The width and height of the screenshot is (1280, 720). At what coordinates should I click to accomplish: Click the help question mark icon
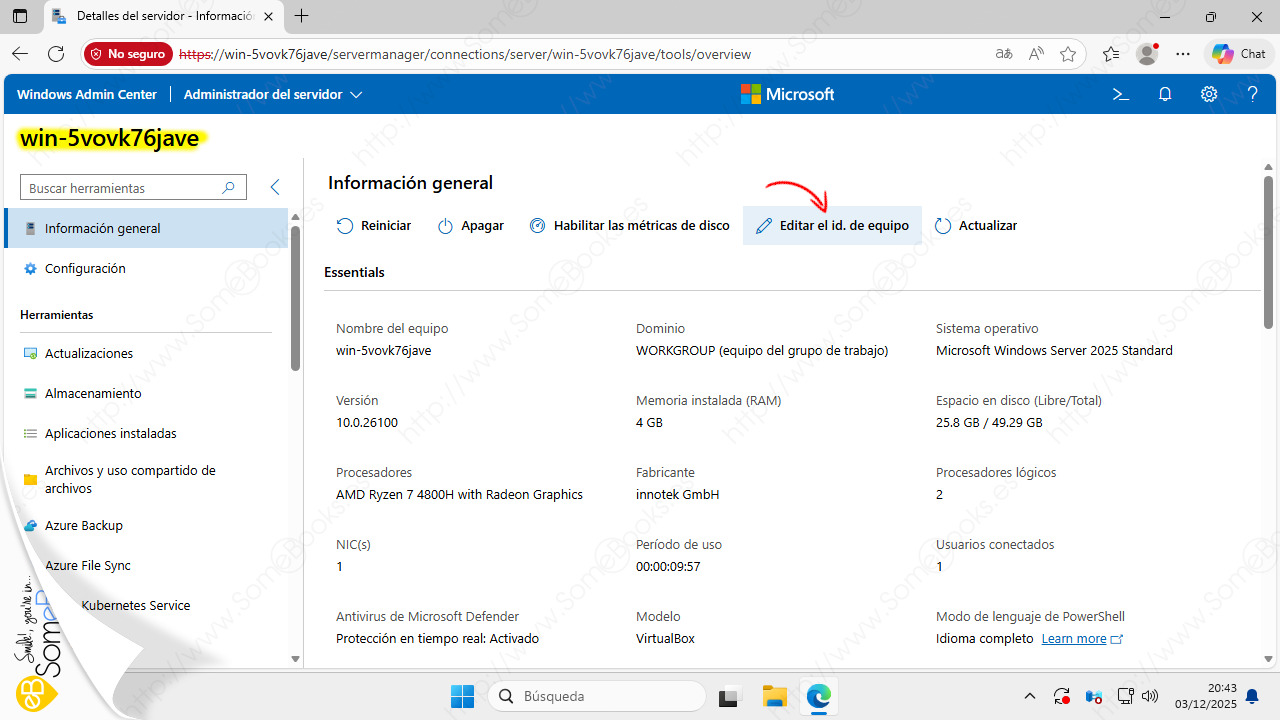(1251, 94)
